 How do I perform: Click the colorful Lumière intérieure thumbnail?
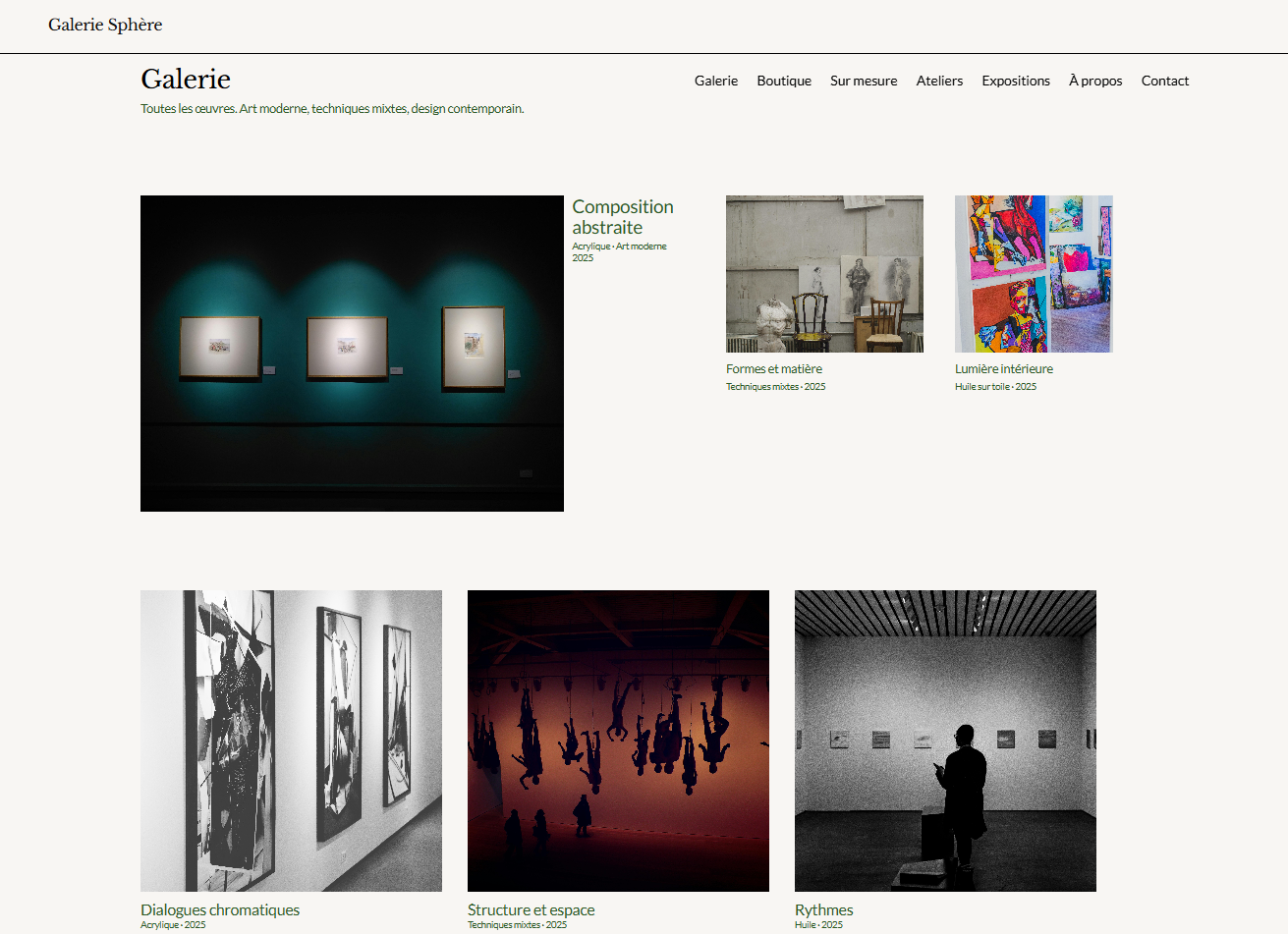(x=1033, y=273)
